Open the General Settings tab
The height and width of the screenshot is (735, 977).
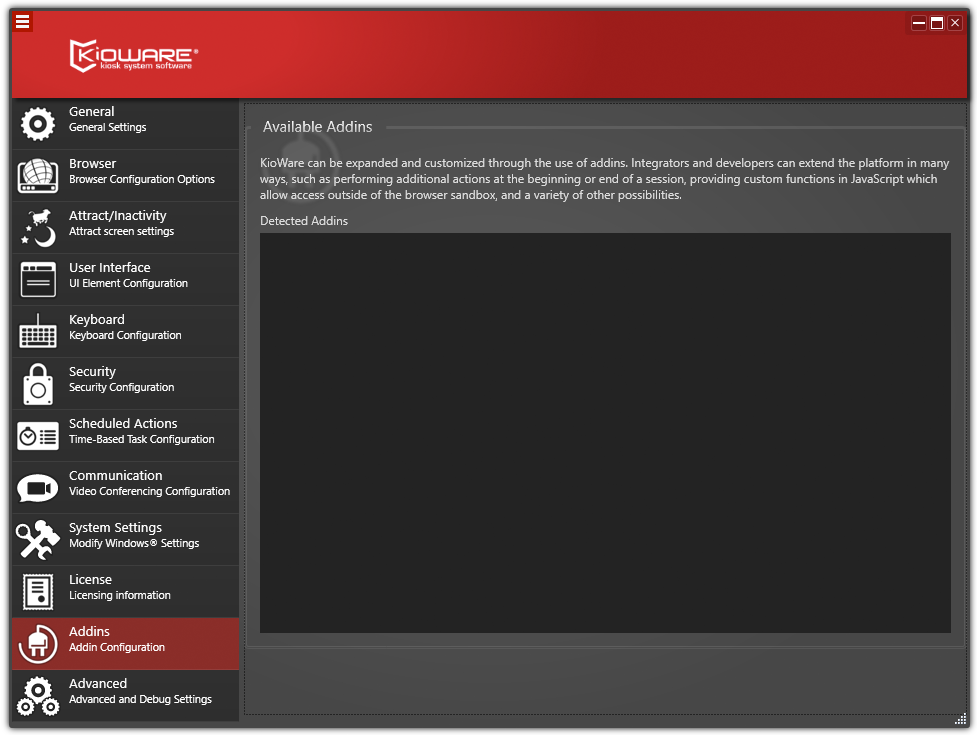(125, 123)
